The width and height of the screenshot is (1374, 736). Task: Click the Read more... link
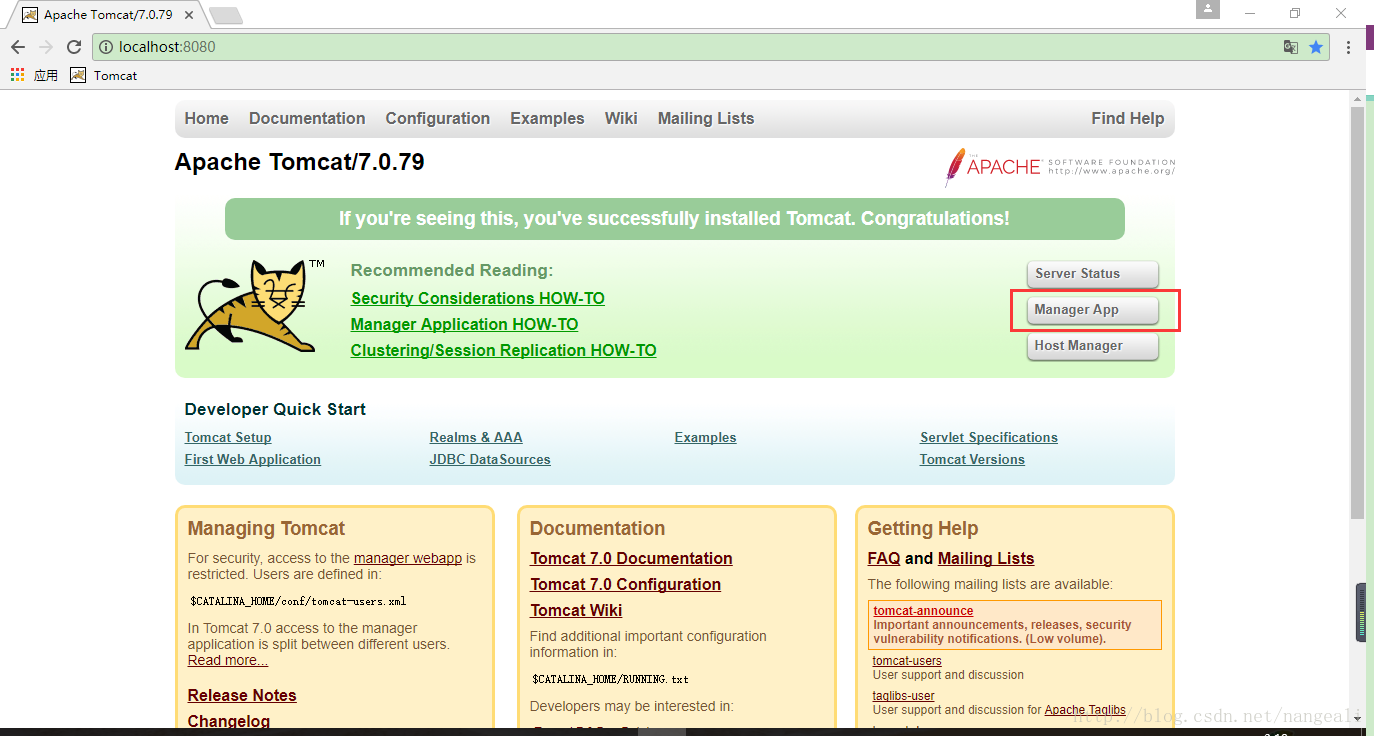[228, 660]
